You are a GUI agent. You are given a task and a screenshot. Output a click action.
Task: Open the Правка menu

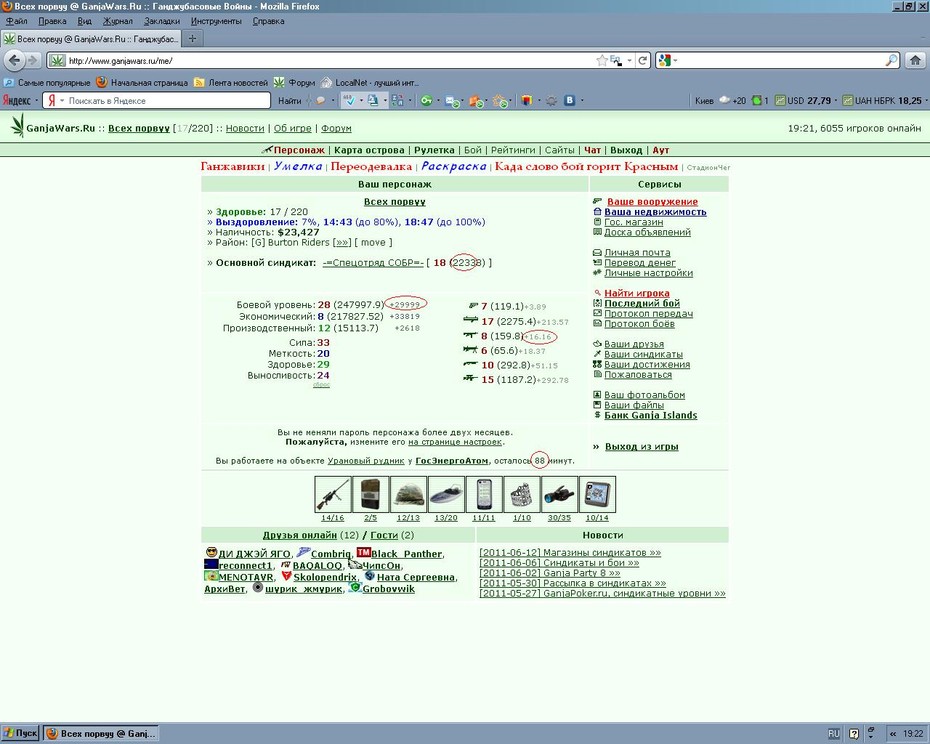pos(52,21)
